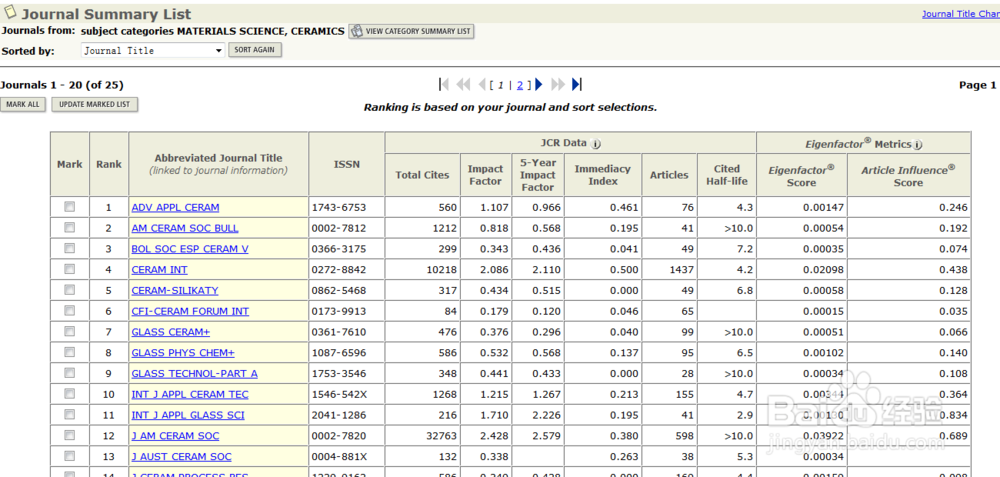Mark the J AM CERAM SOC checkbox
Screen dimensions: 1000x477
click(70, 436)
